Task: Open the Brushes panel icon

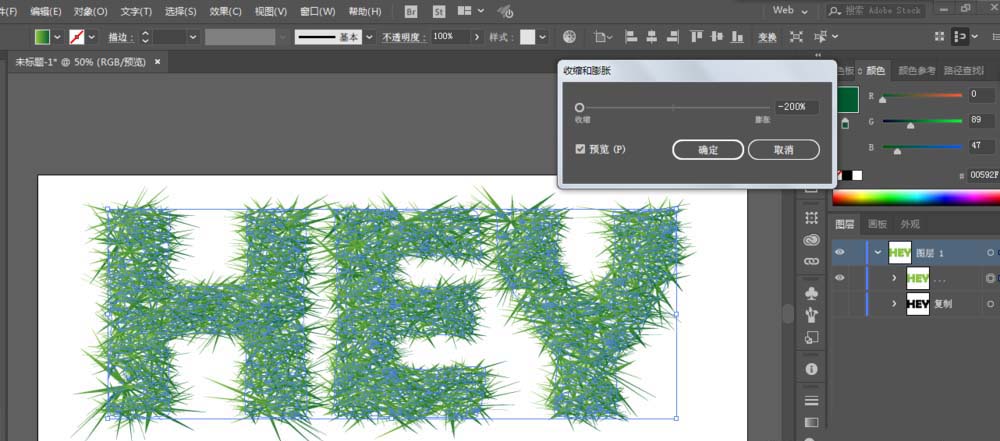Action: pyautogui.click(x=811, y=315)
